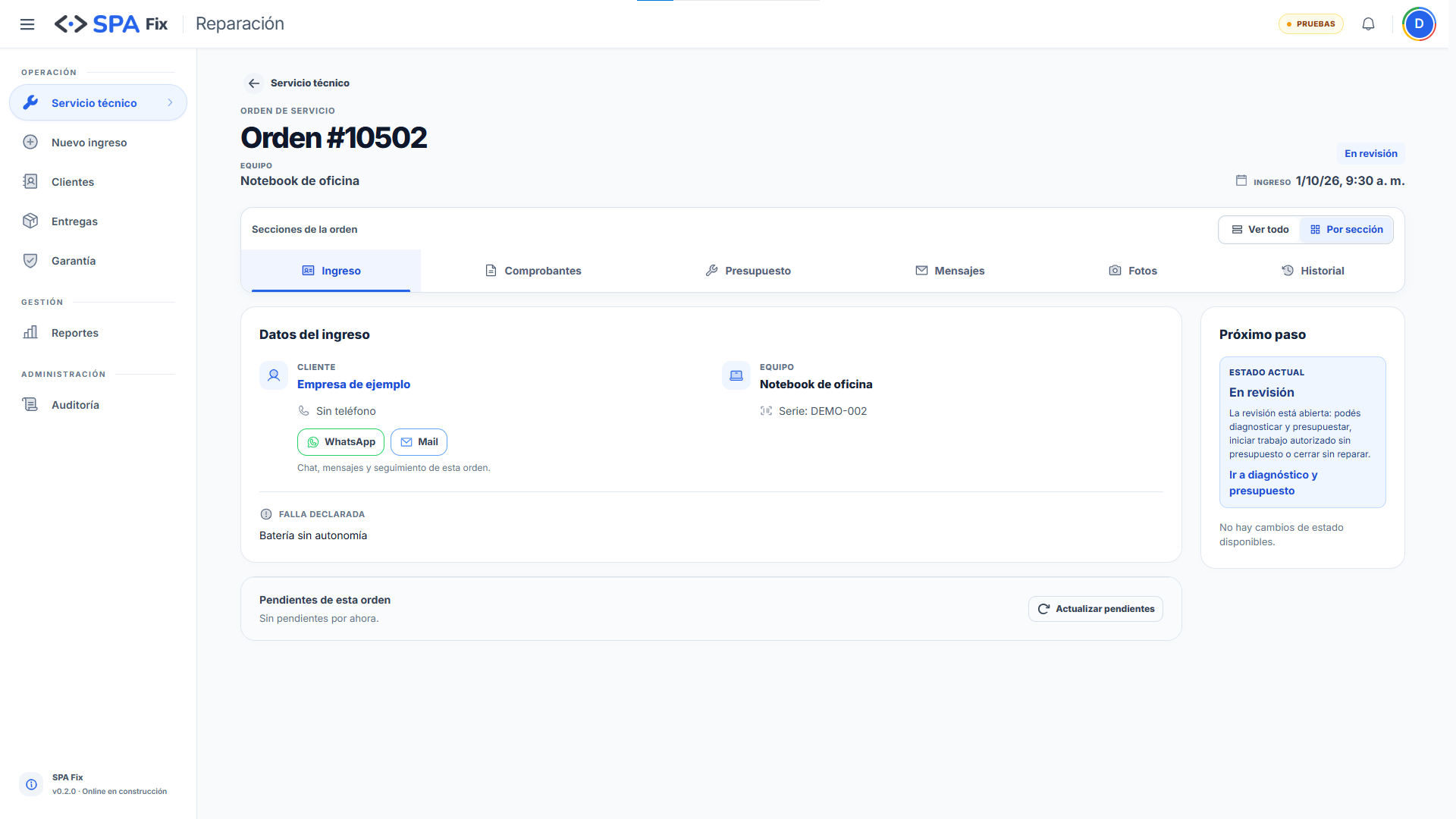Open the Comprobantes tab
Screen dimensions: 1456x819
pos(533,271)
